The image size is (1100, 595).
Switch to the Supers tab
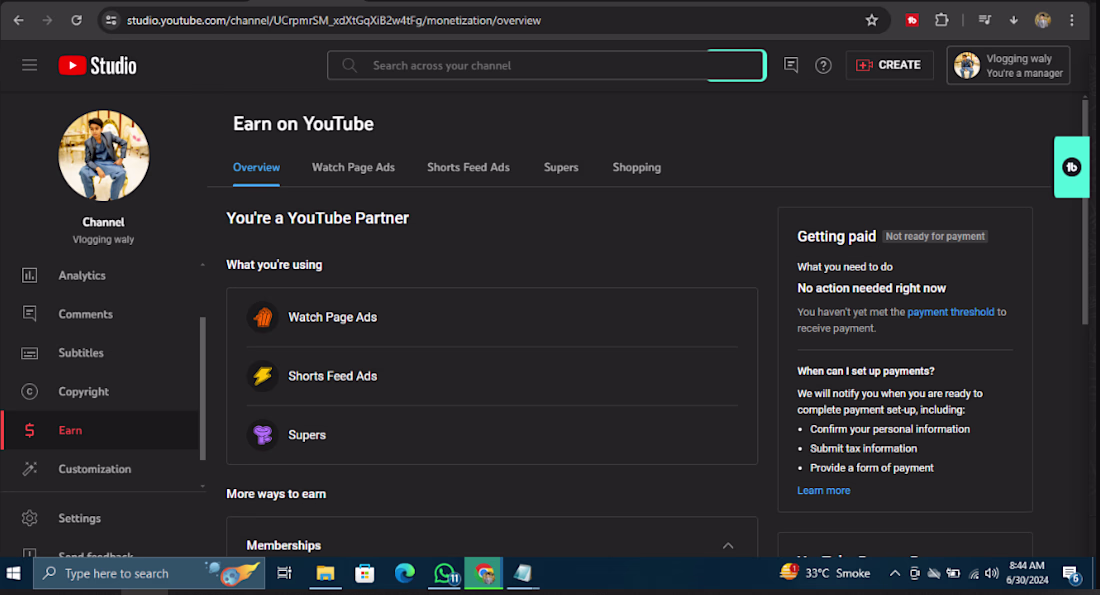click(561, 168)
